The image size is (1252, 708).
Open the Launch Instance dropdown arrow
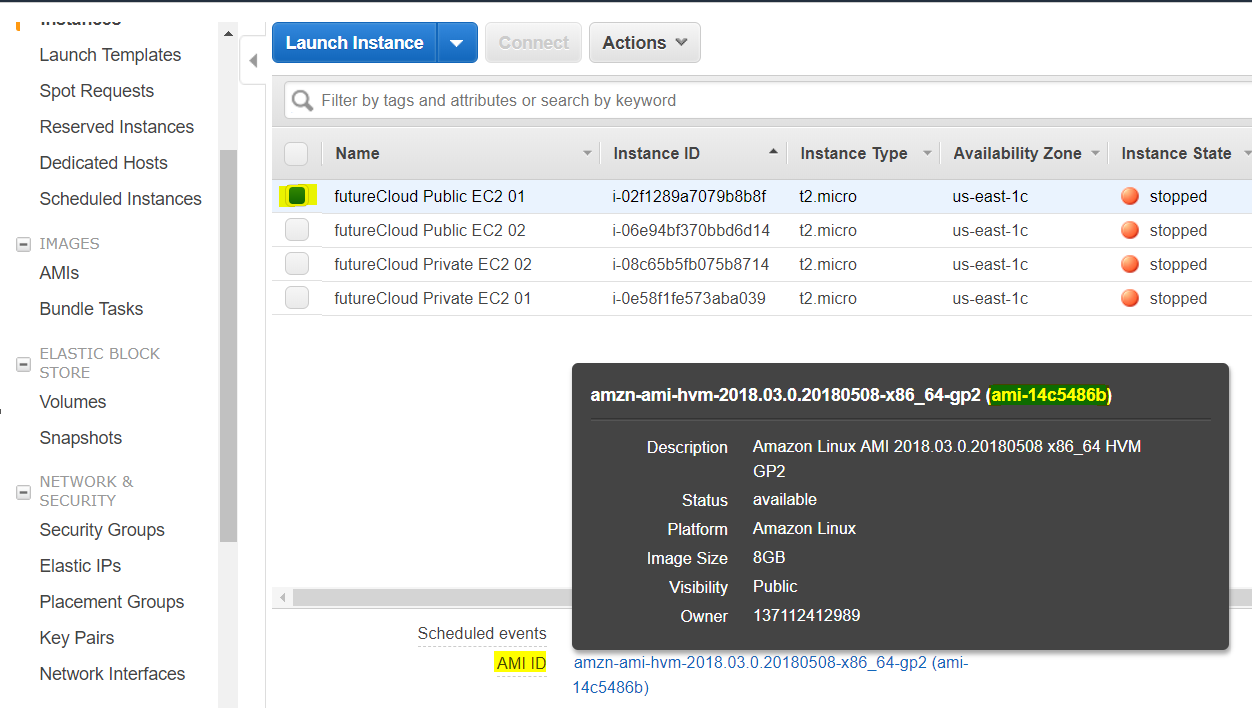click(457, 43)
